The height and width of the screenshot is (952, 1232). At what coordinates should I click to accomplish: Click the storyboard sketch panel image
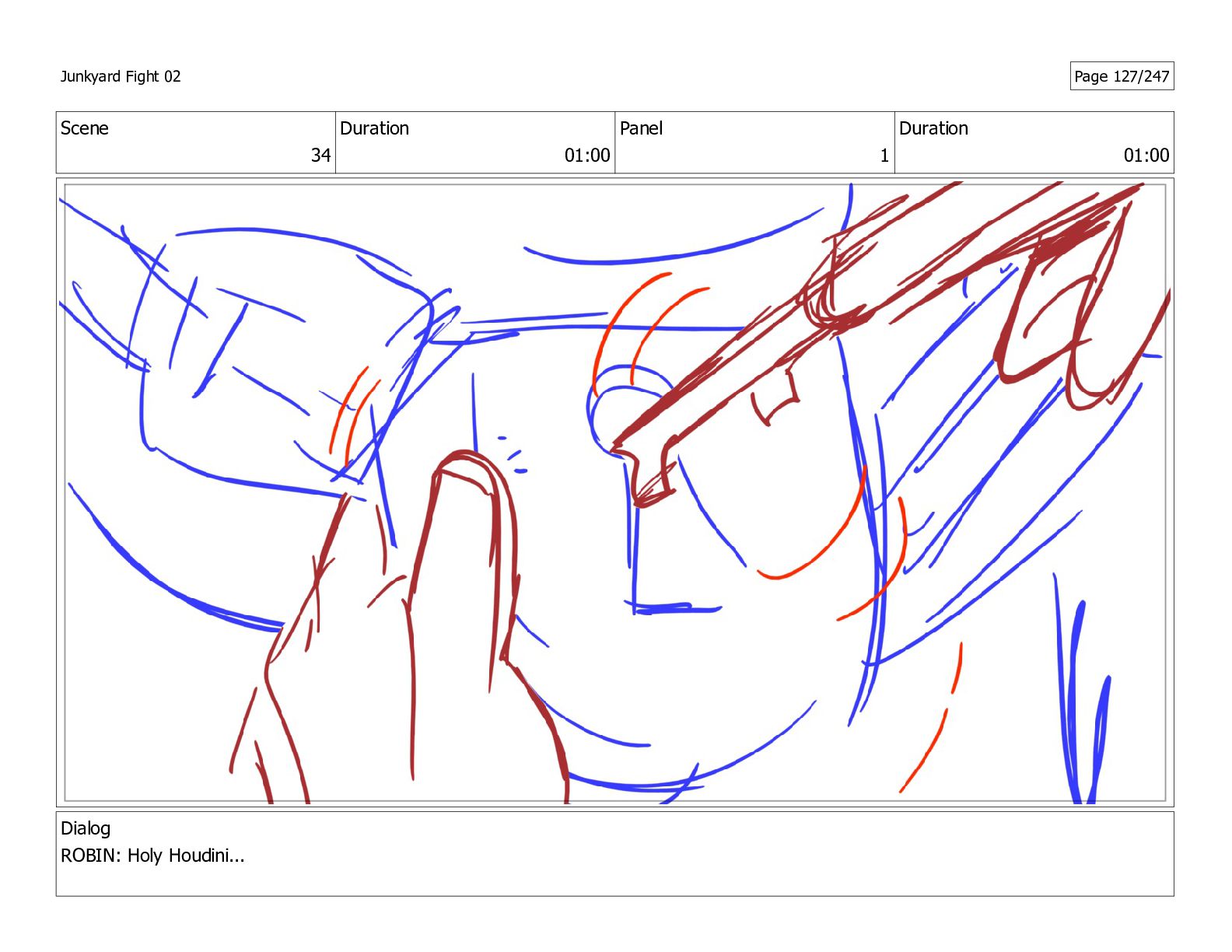pyautogui.click(x=614, y=492)
